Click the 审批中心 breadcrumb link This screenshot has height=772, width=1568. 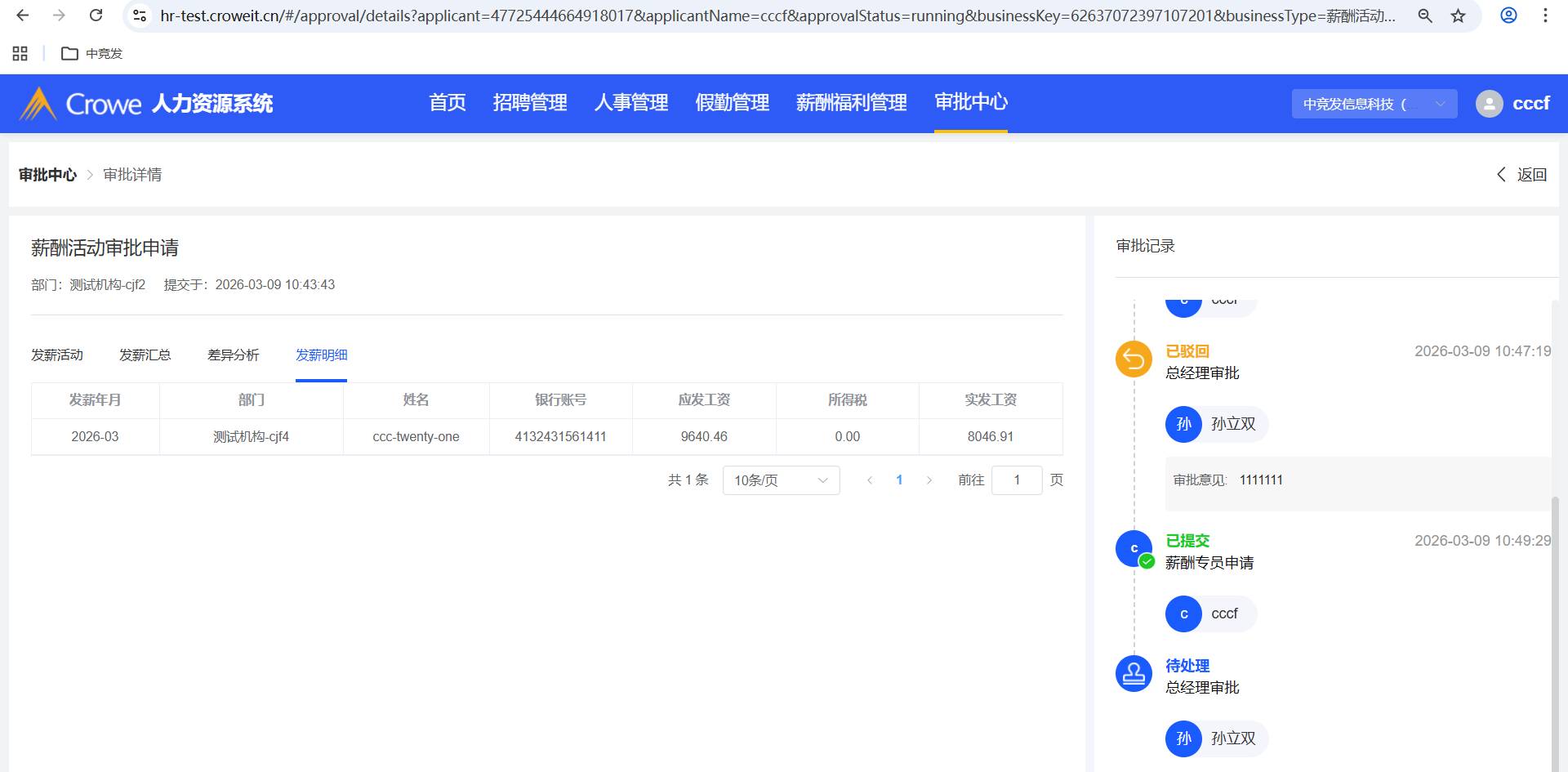coord(47,175)
